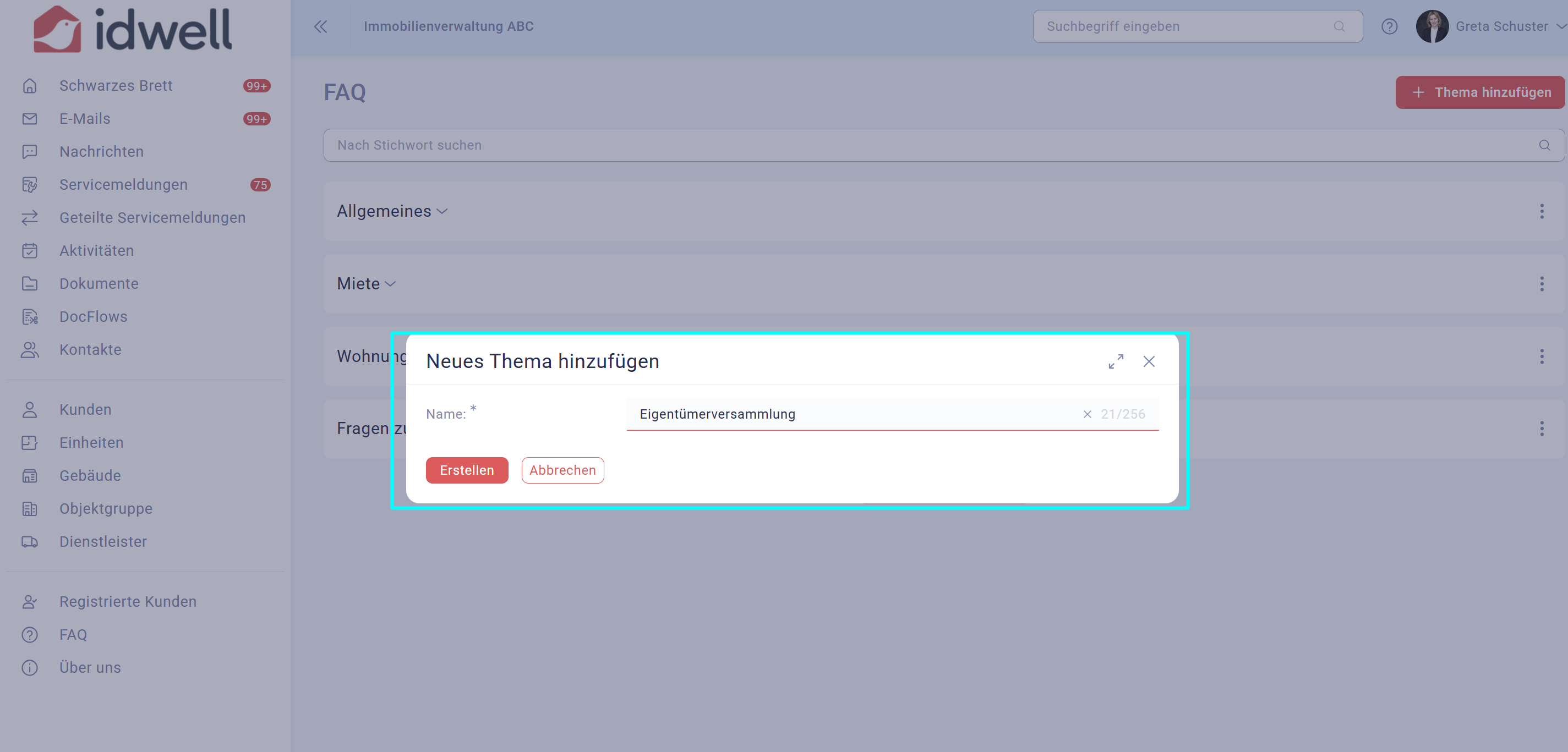Expand the Allgemeines topic chevron

pyautogui.click(x=442, y=212)
